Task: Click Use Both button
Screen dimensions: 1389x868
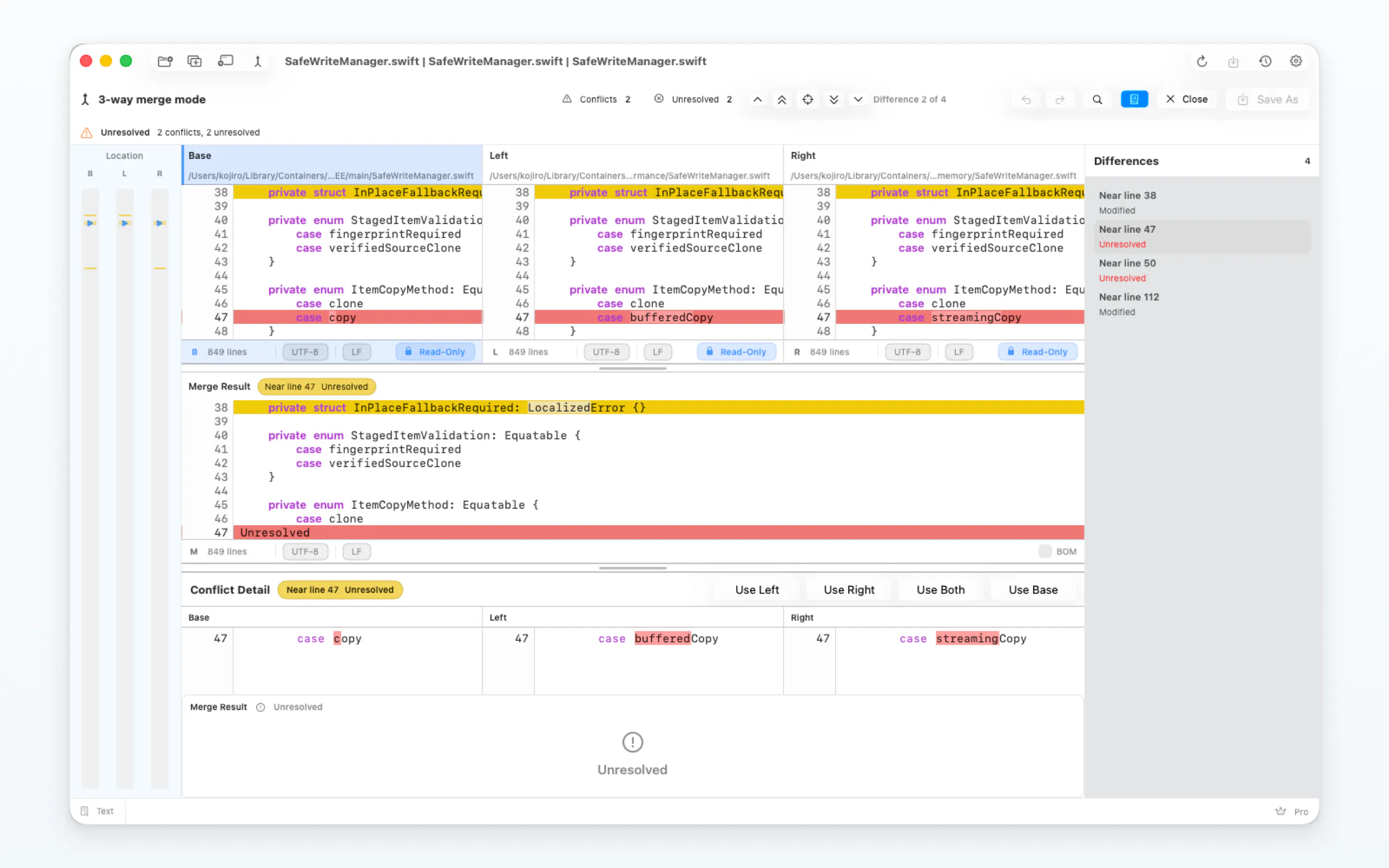Action: [x=941, y=590]
